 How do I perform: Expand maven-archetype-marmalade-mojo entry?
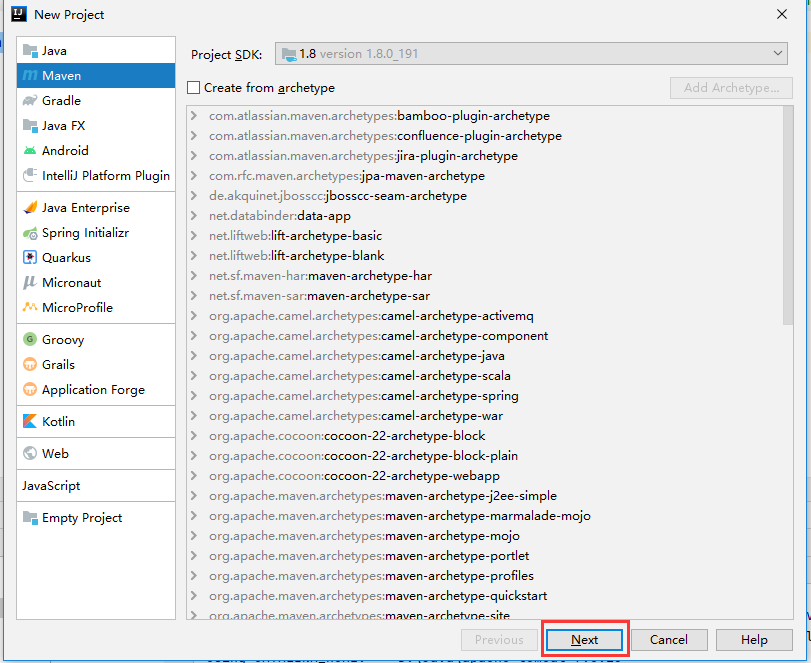coord(194,516)
